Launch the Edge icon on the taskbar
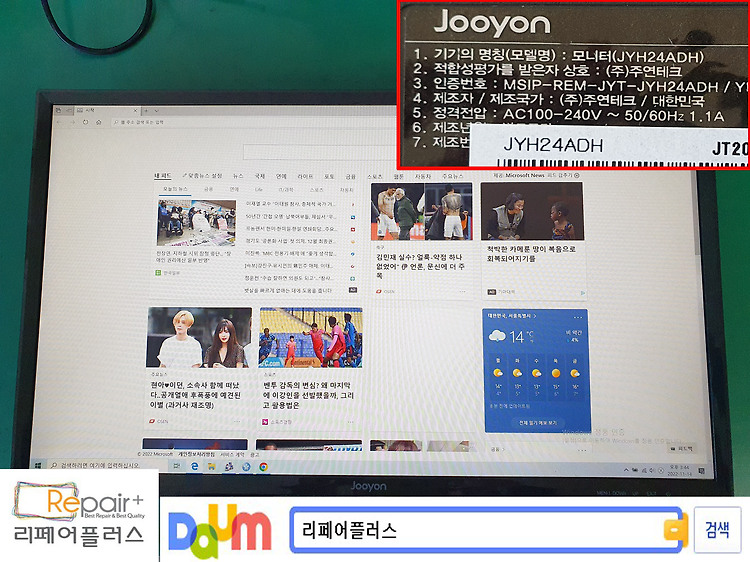This screenshot has height=562, width=750. pos(195,466)
